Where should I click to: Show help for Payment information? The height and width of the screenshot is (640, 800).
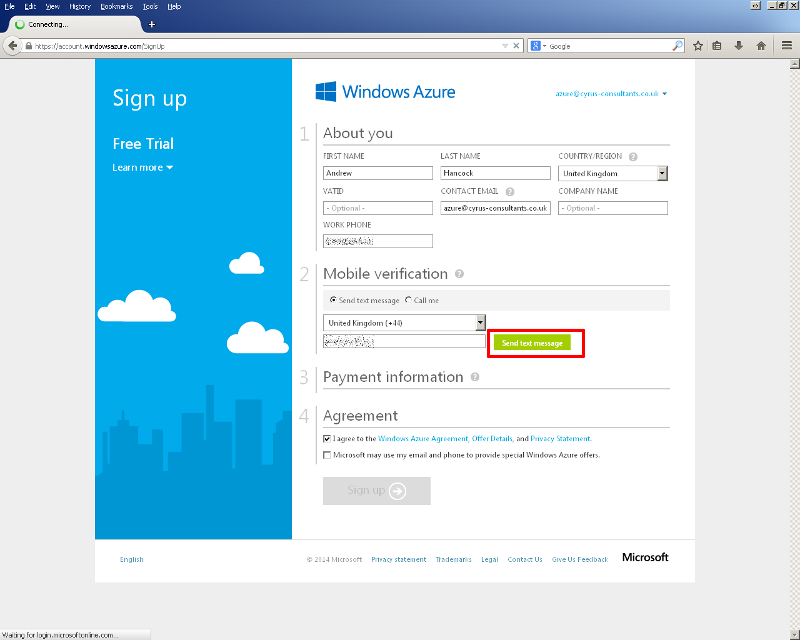[475, 377]
